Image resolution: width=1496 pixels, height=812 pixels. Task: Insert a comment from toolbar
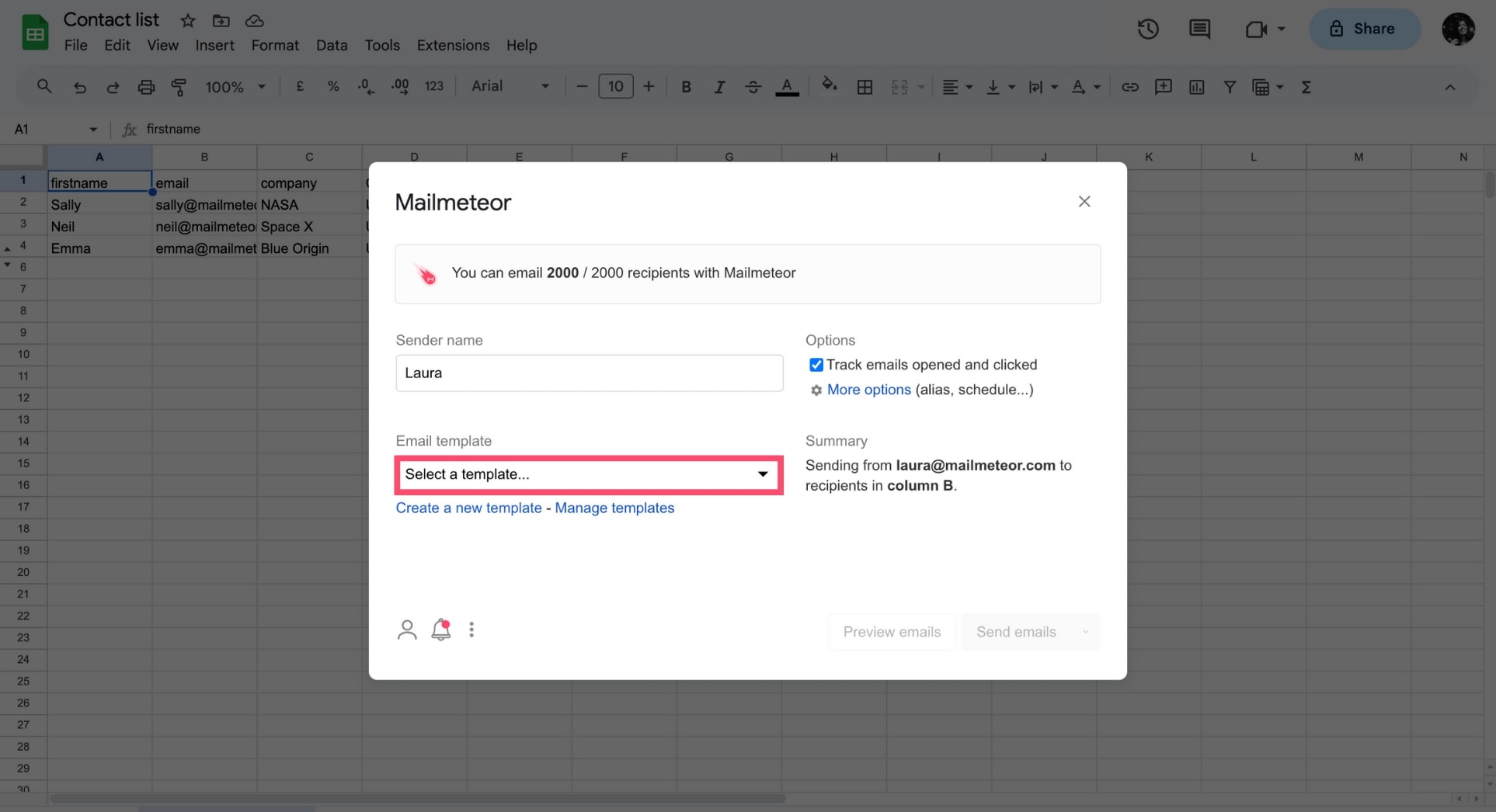pyautogui.click(x=1163, y=87)
